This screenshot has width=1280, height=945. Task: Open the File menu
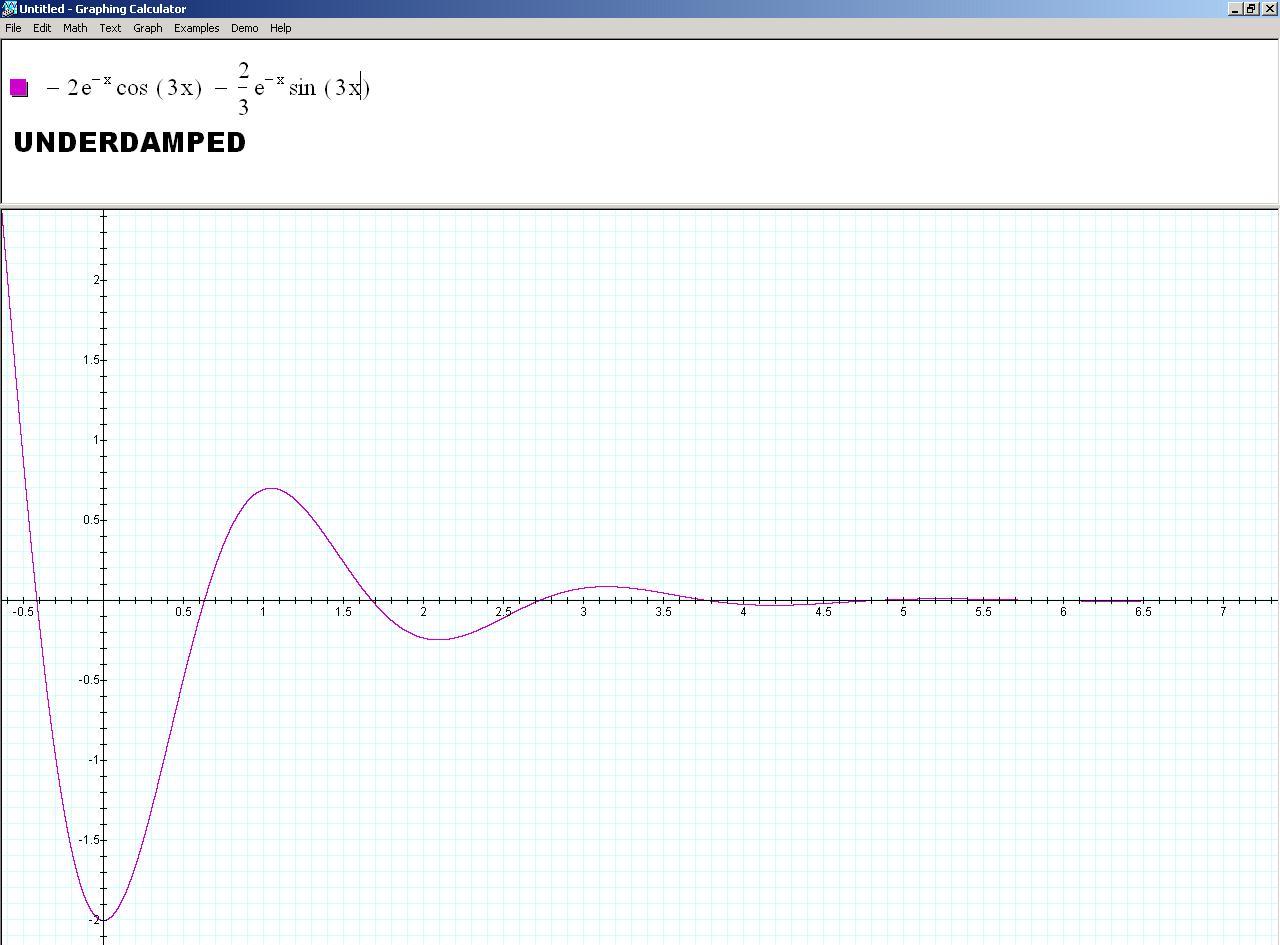pyautogui.click(x=13, y=28)
